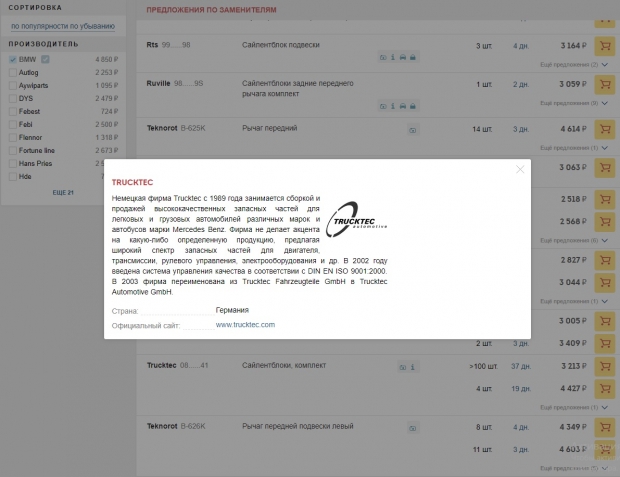Close the Trucktec info popup

pos(520,169)
